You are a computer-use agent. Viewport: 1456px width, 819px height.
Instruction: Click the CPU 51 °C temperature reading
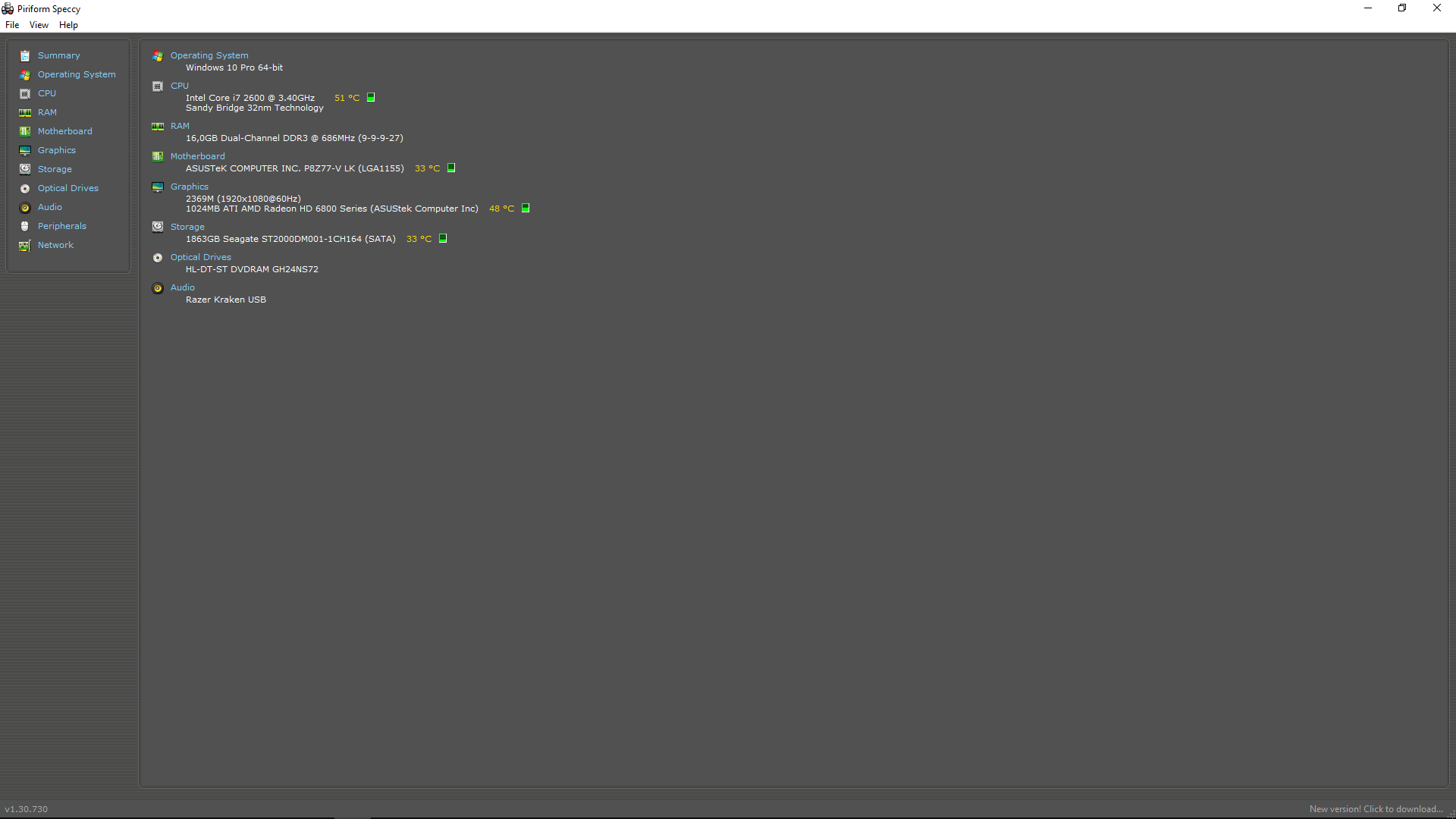[347, 98]
